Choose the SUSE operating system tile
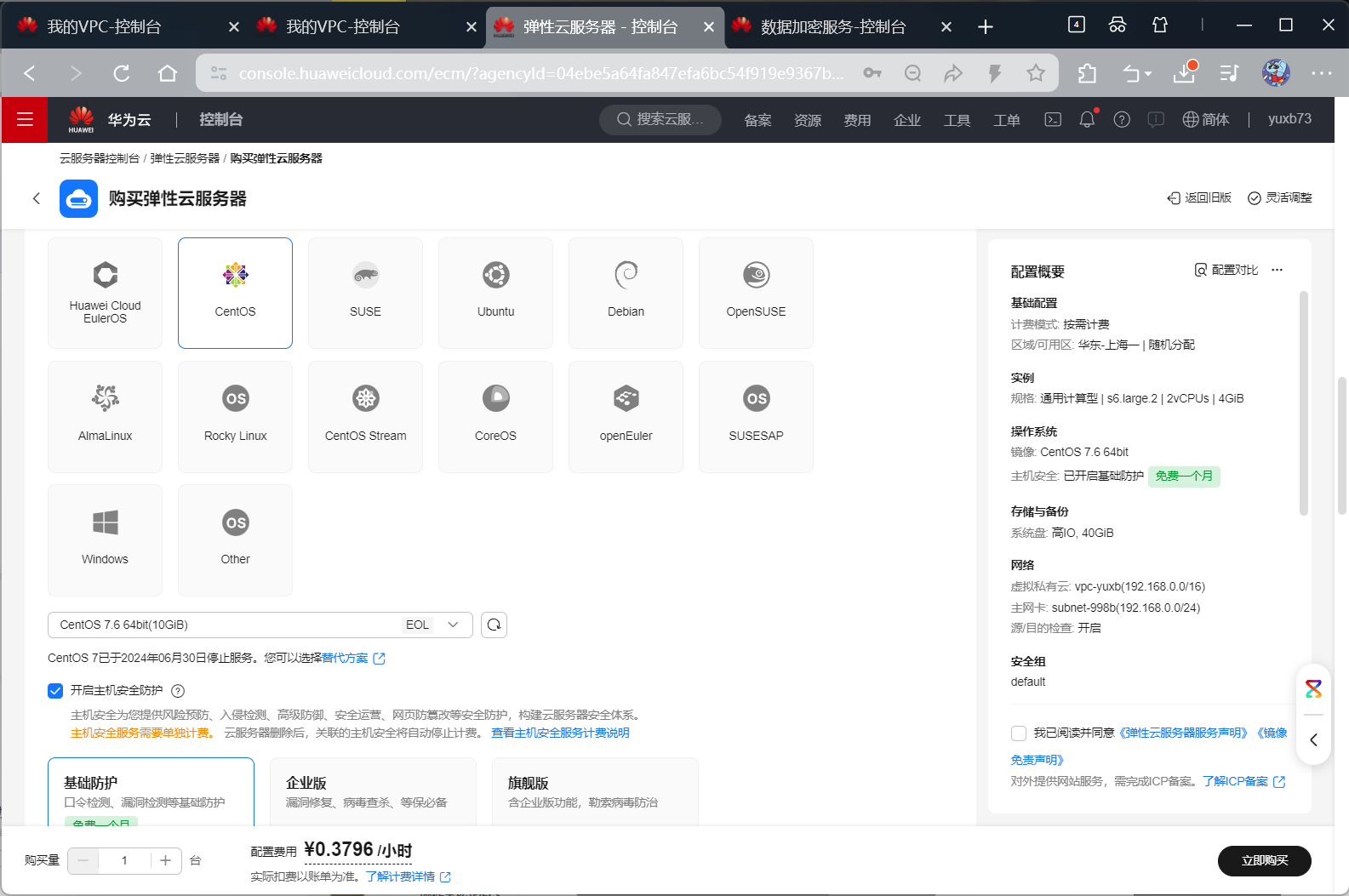The image size is (1349, 896). point(365,293)
